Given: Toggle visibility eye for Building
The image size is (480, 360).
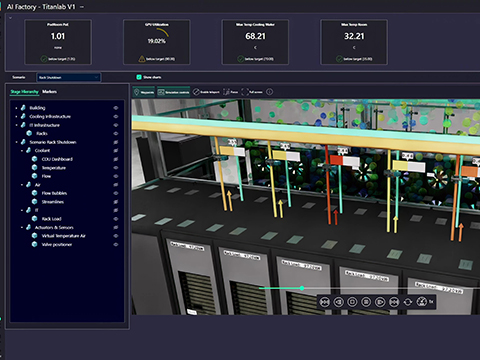Looking at the screenshot, I should click(116, 108).
